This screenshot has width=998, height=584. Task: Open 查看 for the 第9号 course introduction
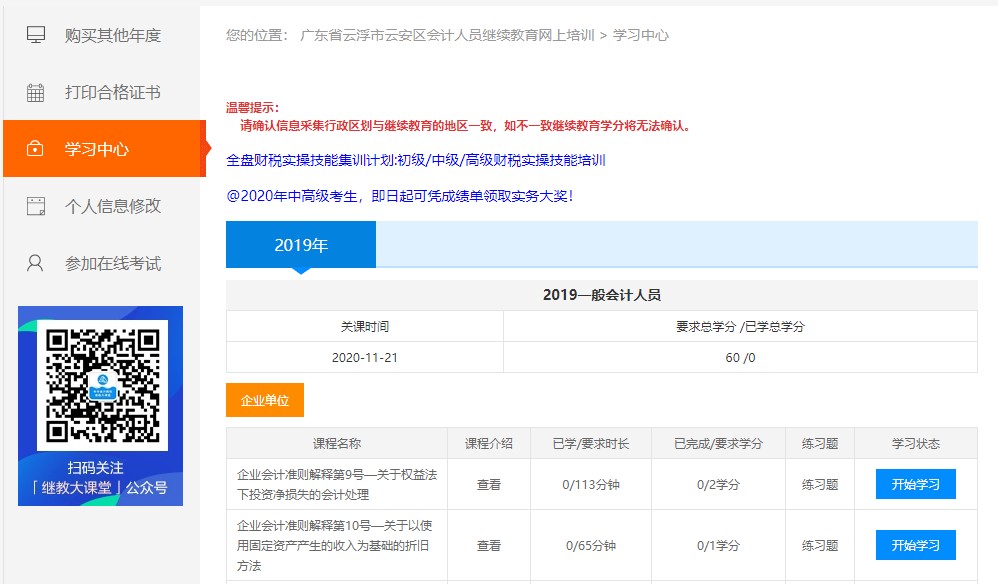tap(488, 485)
